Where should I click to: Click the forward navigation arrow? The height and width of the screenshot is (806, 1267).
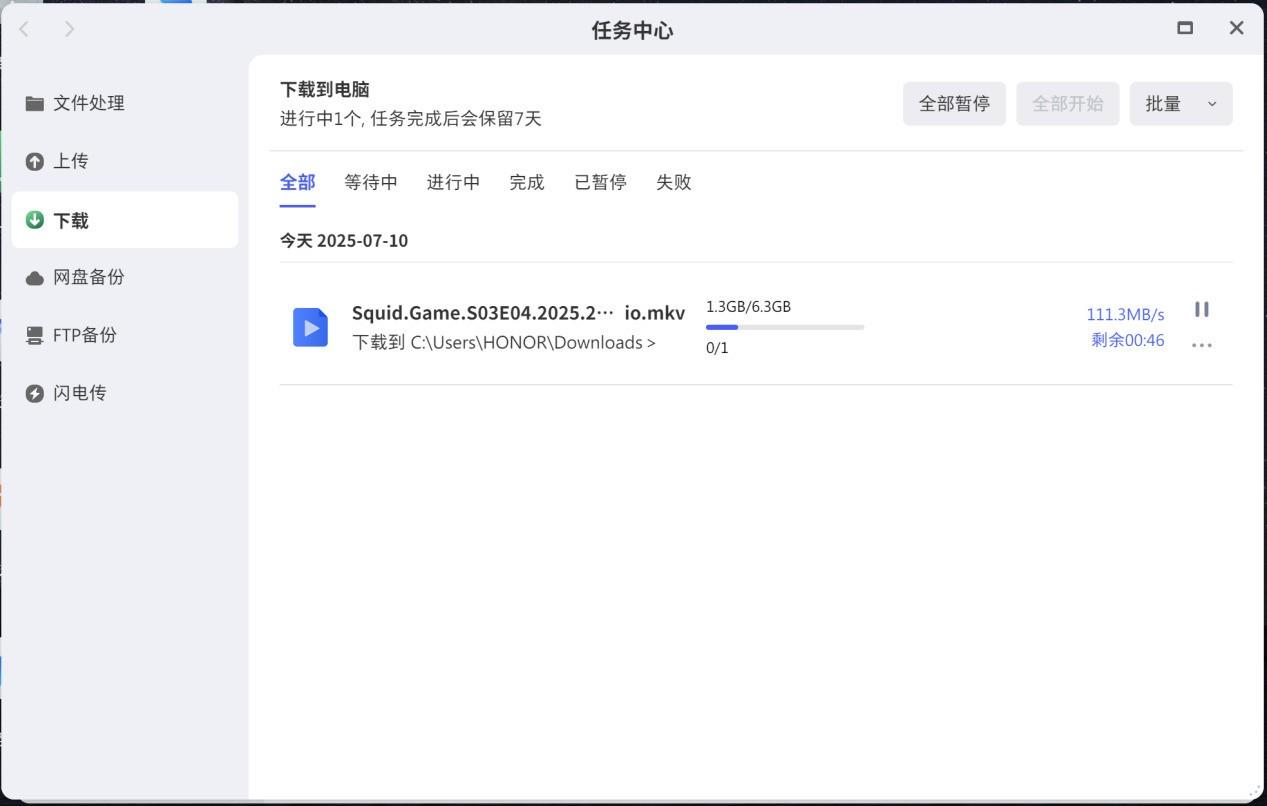coord(69,29)
